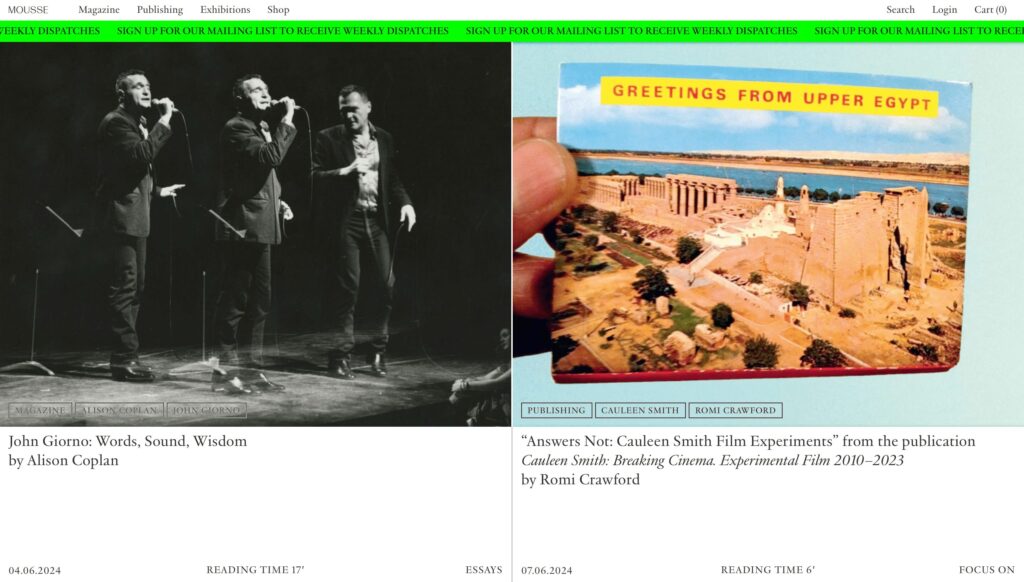The image size is (1024, 582).
Task: Select the PUBLISHING tag on postcard article
Action: point(556,410)
